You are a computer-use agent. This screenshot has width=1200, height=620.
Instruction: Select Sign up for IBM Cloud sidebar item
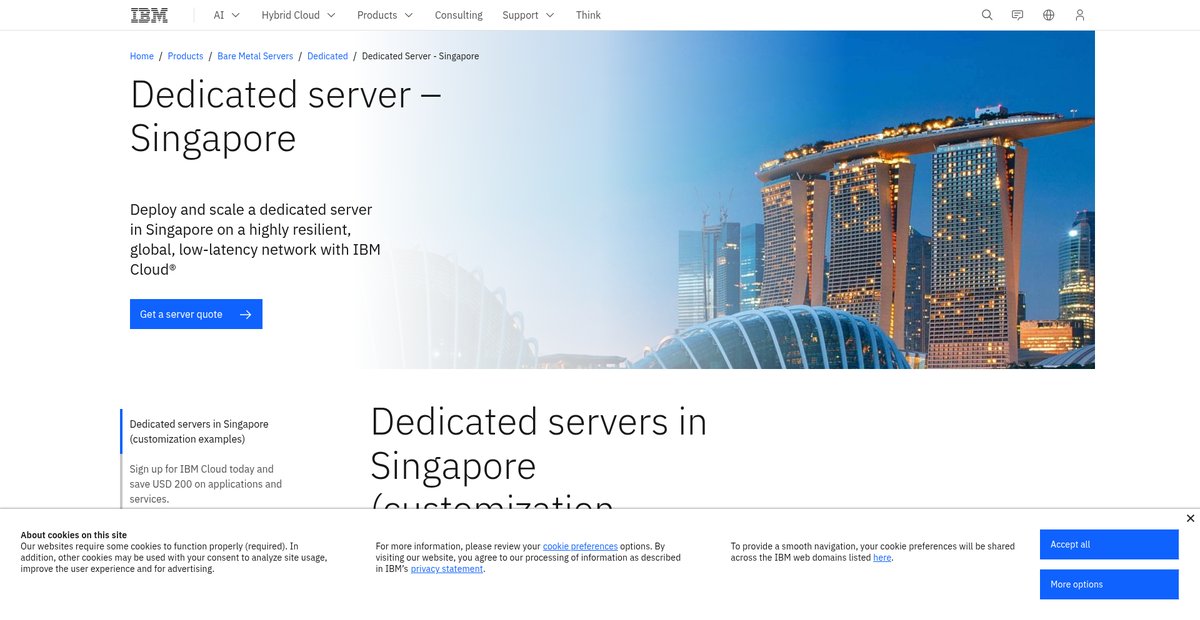206,484
